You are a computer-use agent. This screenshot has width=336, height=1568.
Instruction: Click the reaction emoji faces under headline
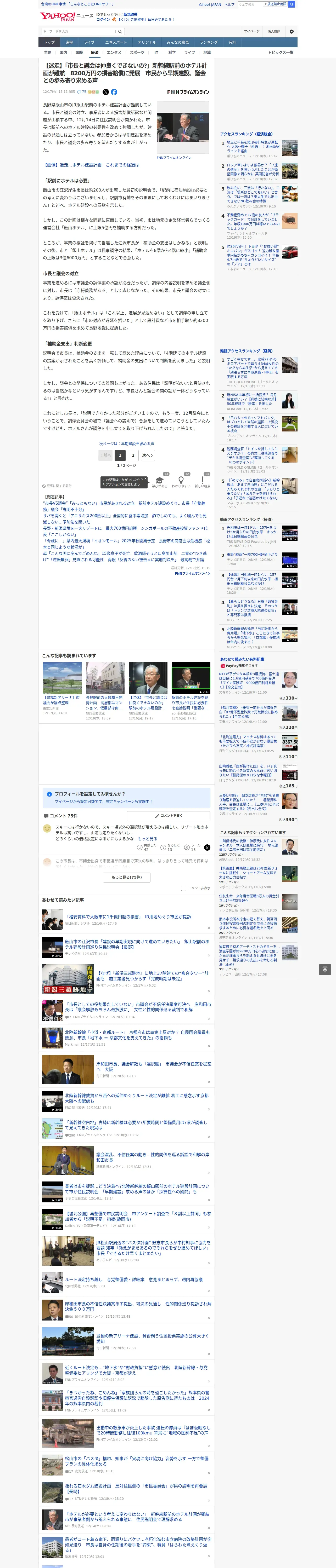click(x=93, y=92)
